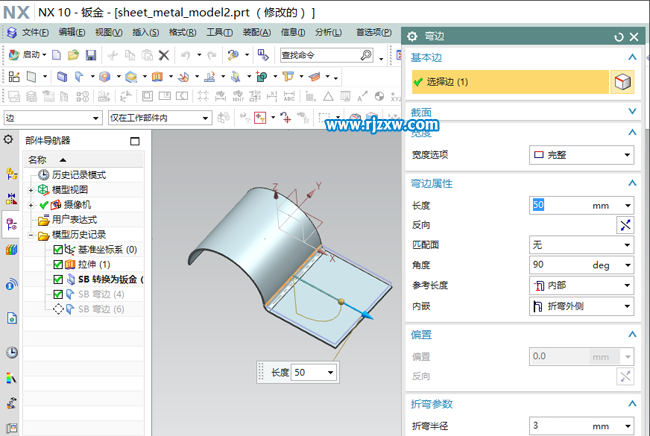Open navigator settings gear icon
Image resolution: width=650 pixels, height=436 pixels.
8,140
